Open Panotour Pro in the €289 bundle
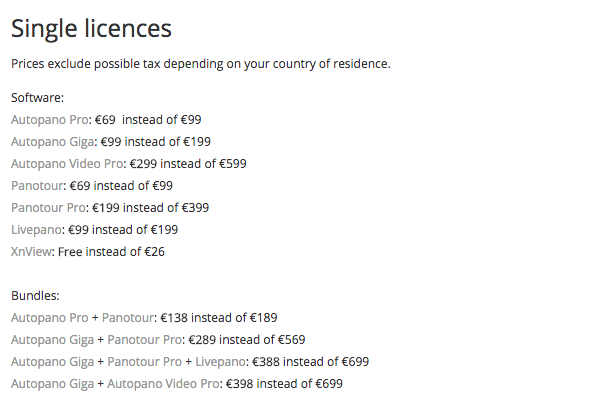Screen dimensions: 615x402 tap(145, 340)
